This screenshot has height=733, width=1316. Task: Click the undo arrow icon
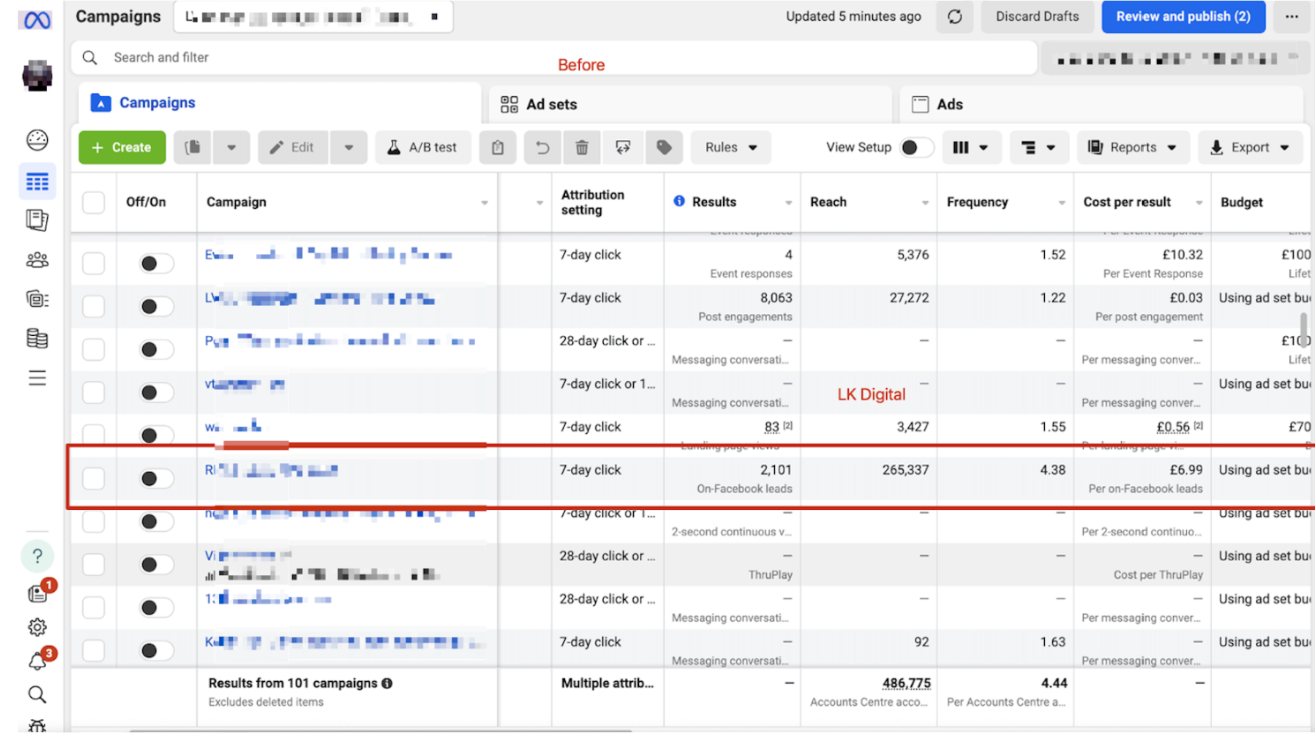click(x=541, y=147)
